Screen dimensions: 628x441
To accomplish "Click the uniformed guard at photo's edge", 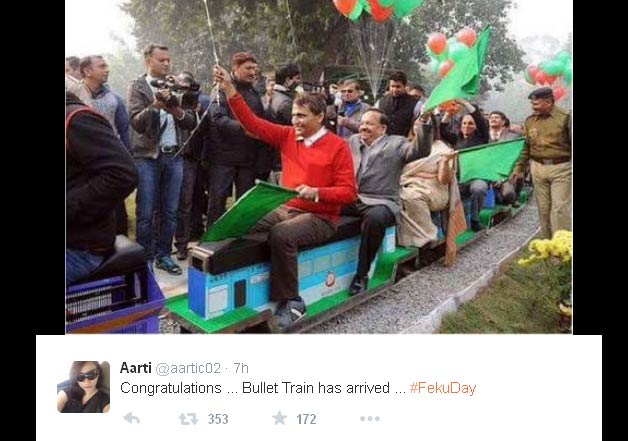I will point(547,160).
